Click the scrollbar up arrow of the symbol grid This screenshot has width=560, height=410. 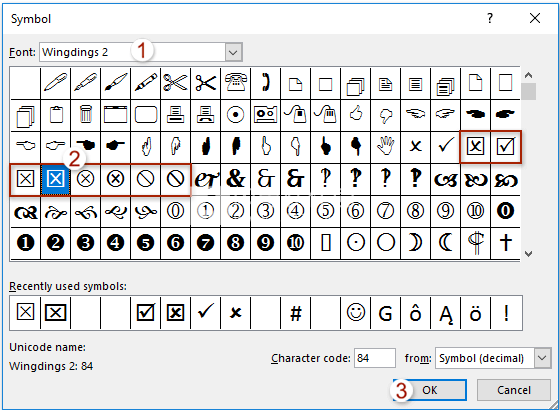[x=529, y=75]
